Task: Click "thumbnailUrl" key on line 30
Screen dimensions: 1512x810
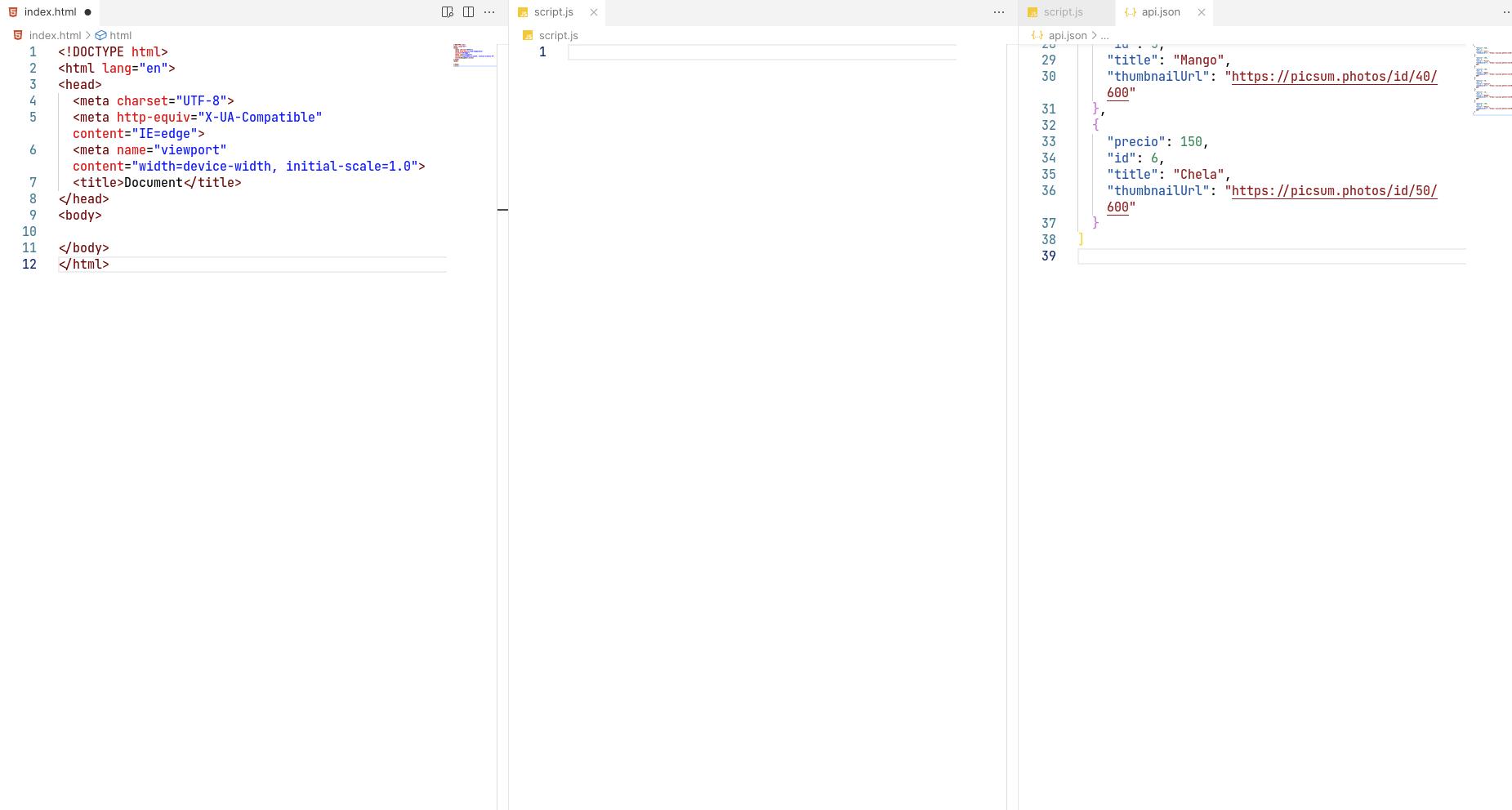Action: click(1158, 77)
